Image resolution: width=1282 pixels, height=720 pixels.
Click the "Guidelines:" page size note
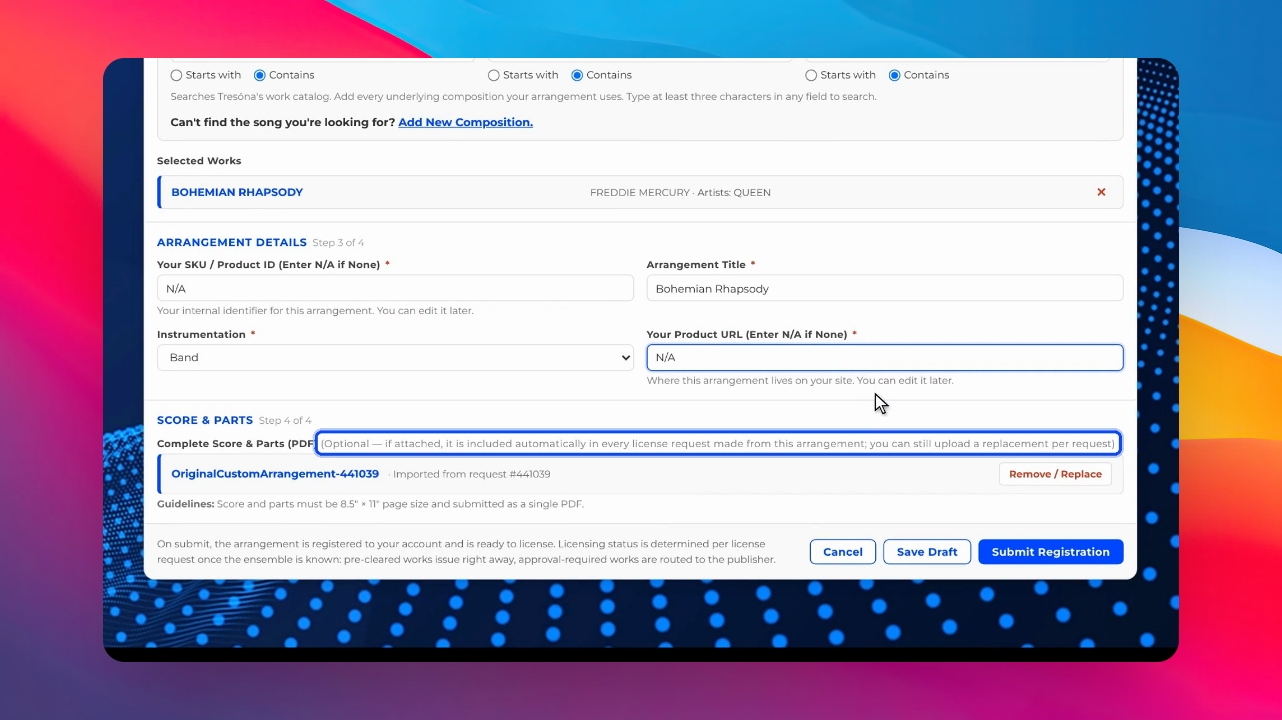(370, 504)
